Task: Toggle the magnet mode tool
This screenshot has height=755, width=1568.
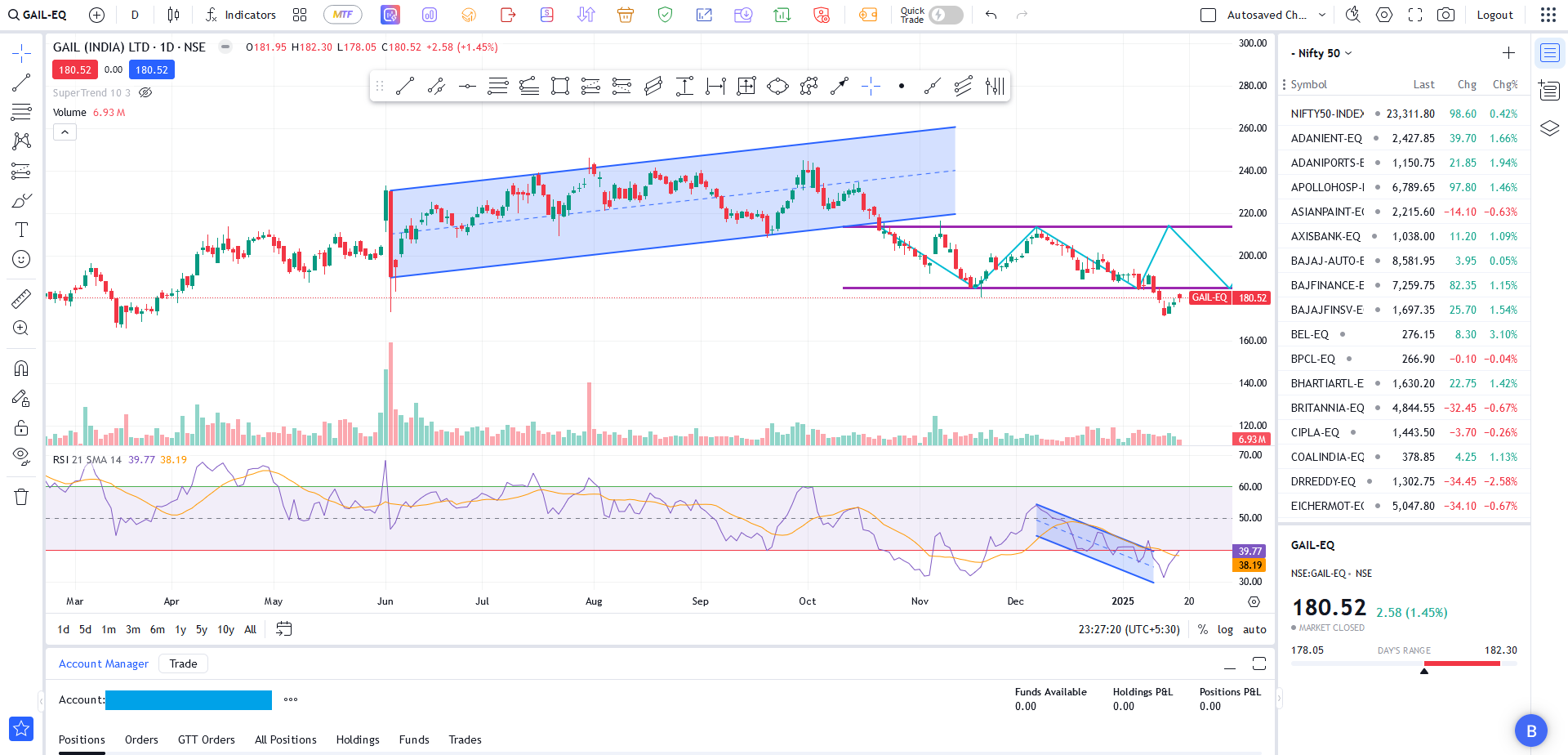Action: [21, 369]
